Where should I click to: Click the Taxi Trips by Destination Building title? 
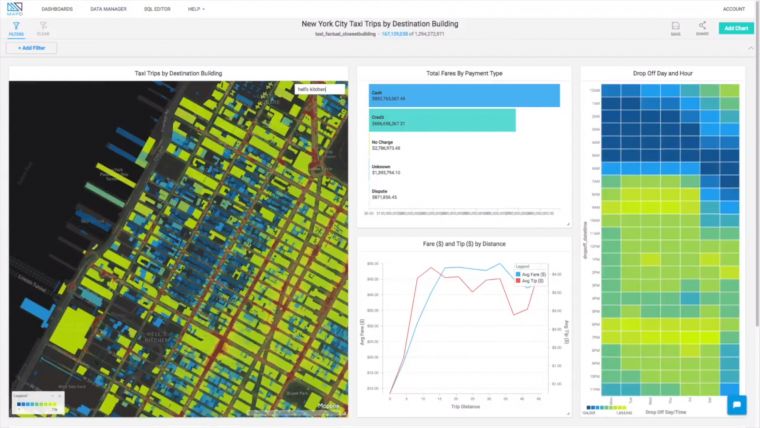click(178, 73)
